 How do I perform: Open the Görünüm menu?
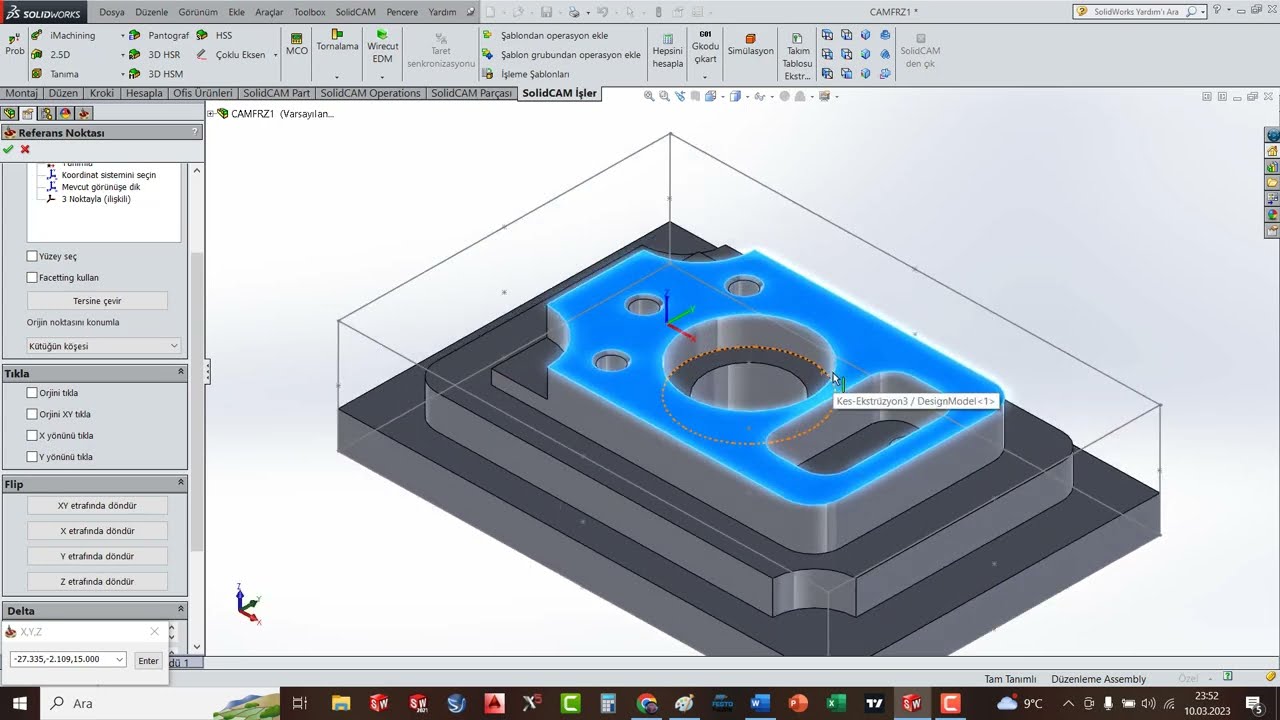point(198,12)
